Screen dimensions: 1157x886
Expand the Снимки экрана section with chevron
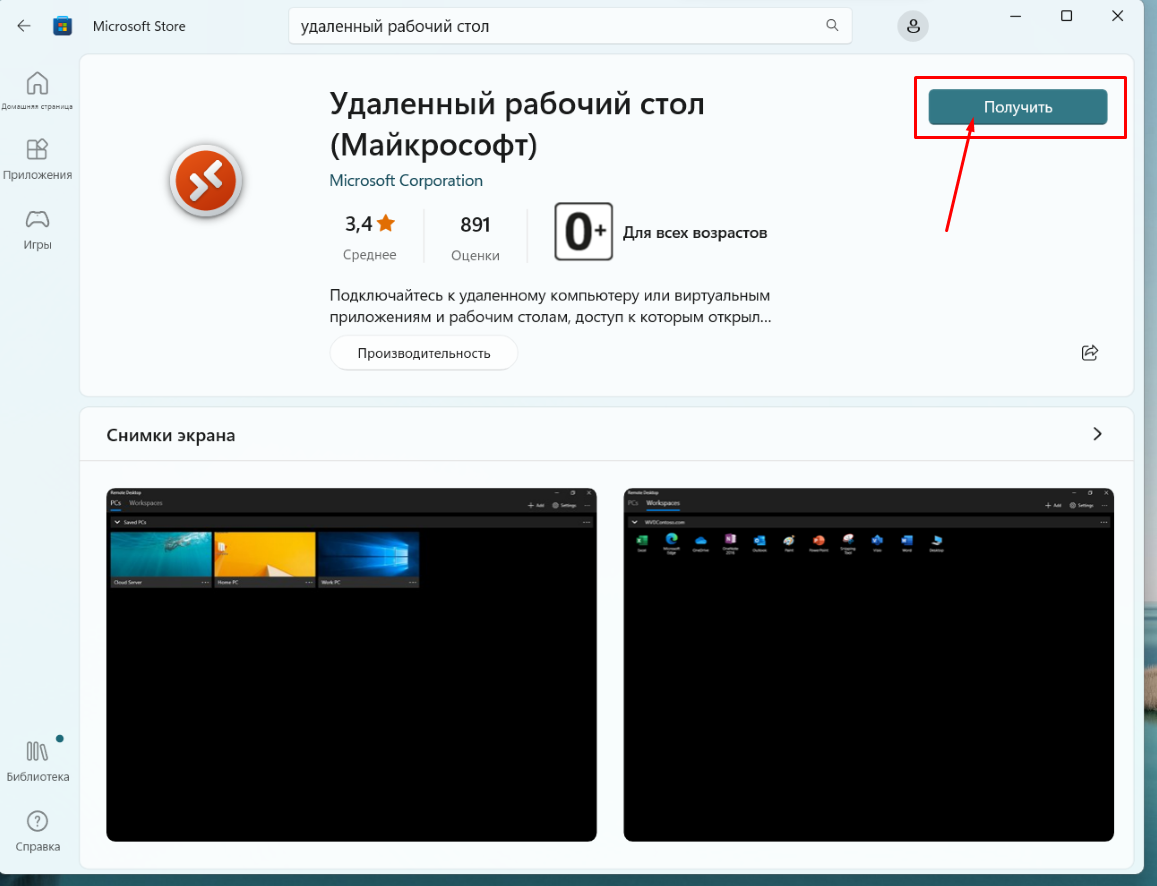tap(1097, 434)
